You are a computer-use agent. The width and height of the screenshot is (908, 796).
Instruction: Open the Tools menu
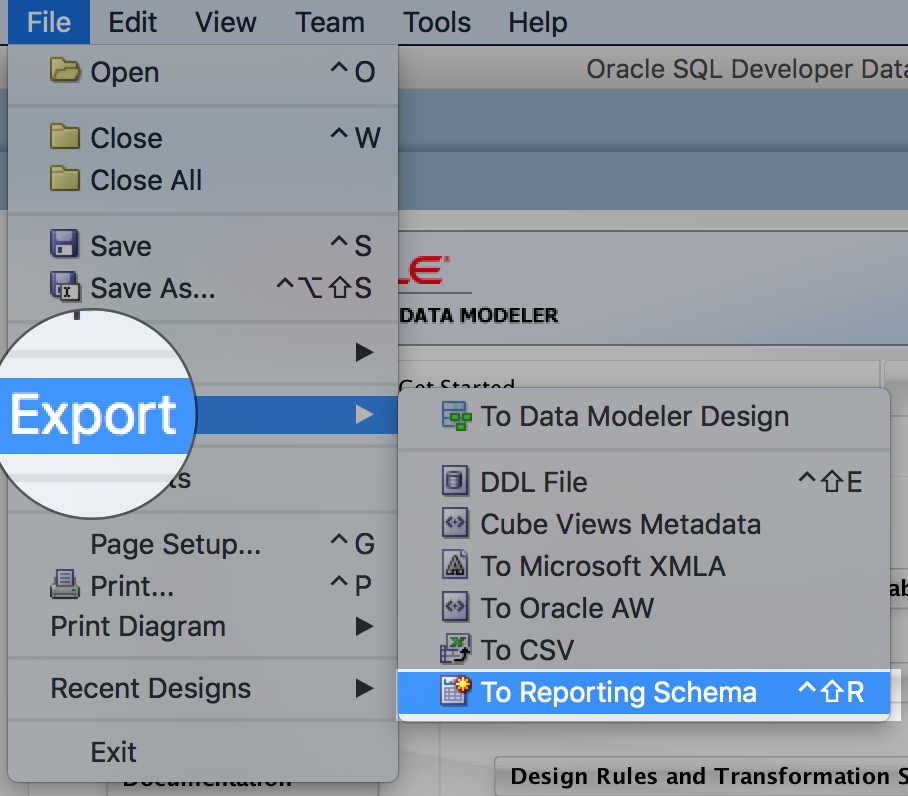436,22
